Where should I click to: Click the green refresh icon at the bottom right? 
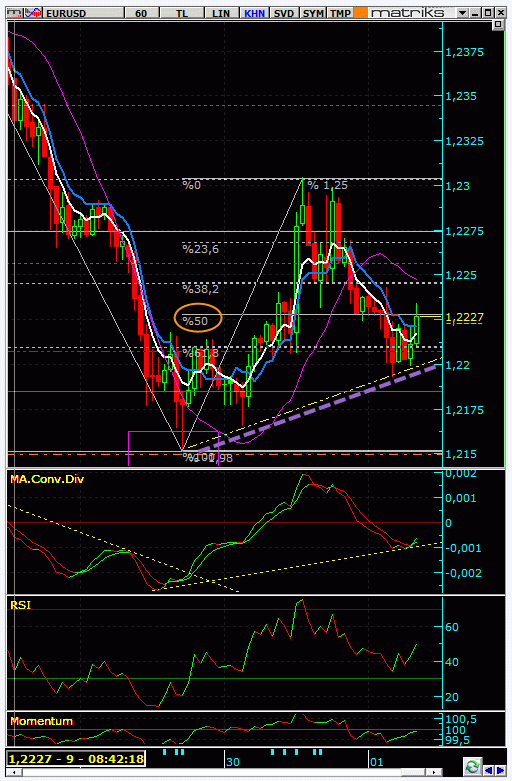(472, 766)
